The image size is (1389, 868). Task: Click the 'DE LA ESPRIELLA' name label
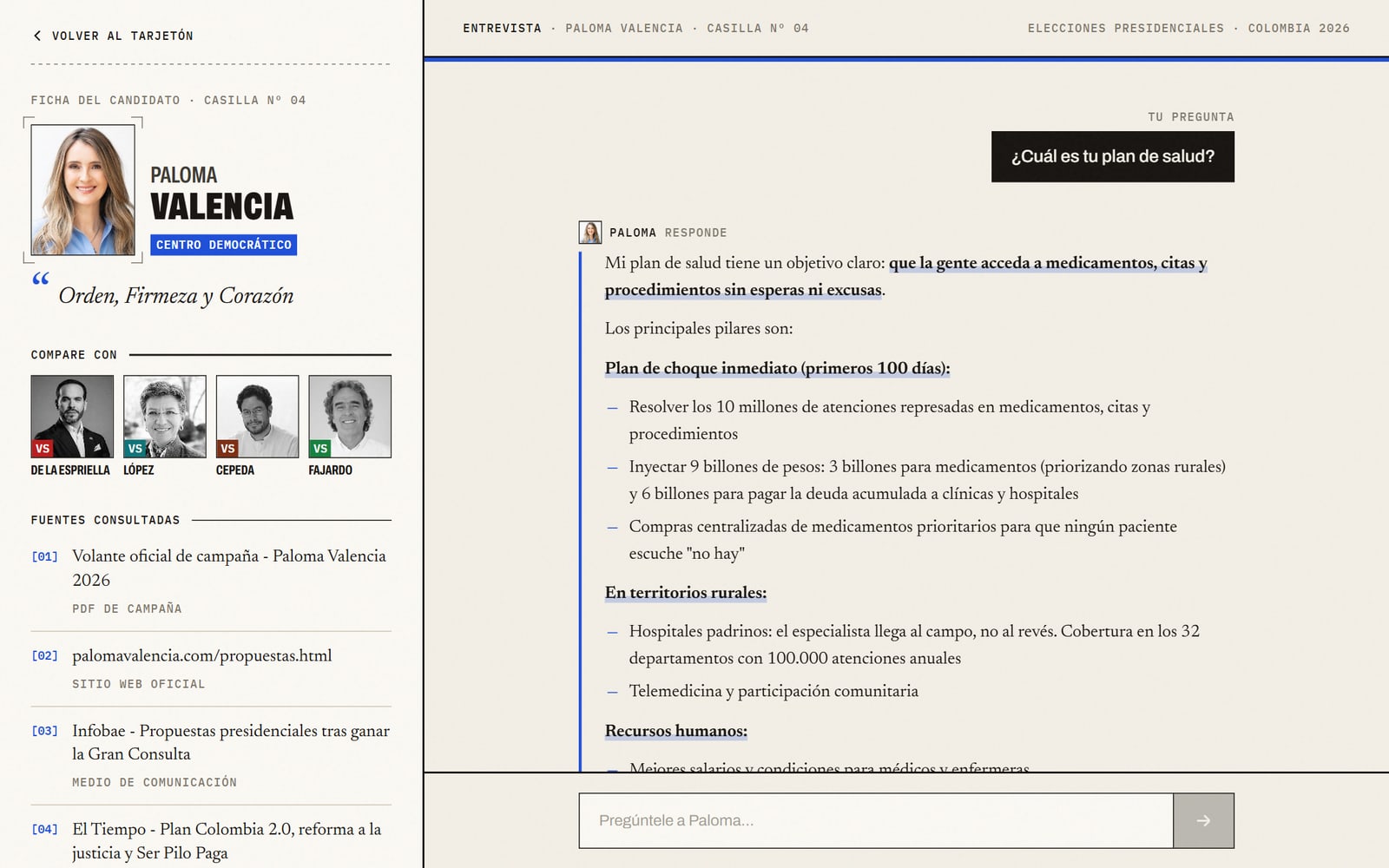(x=70, y=470)
